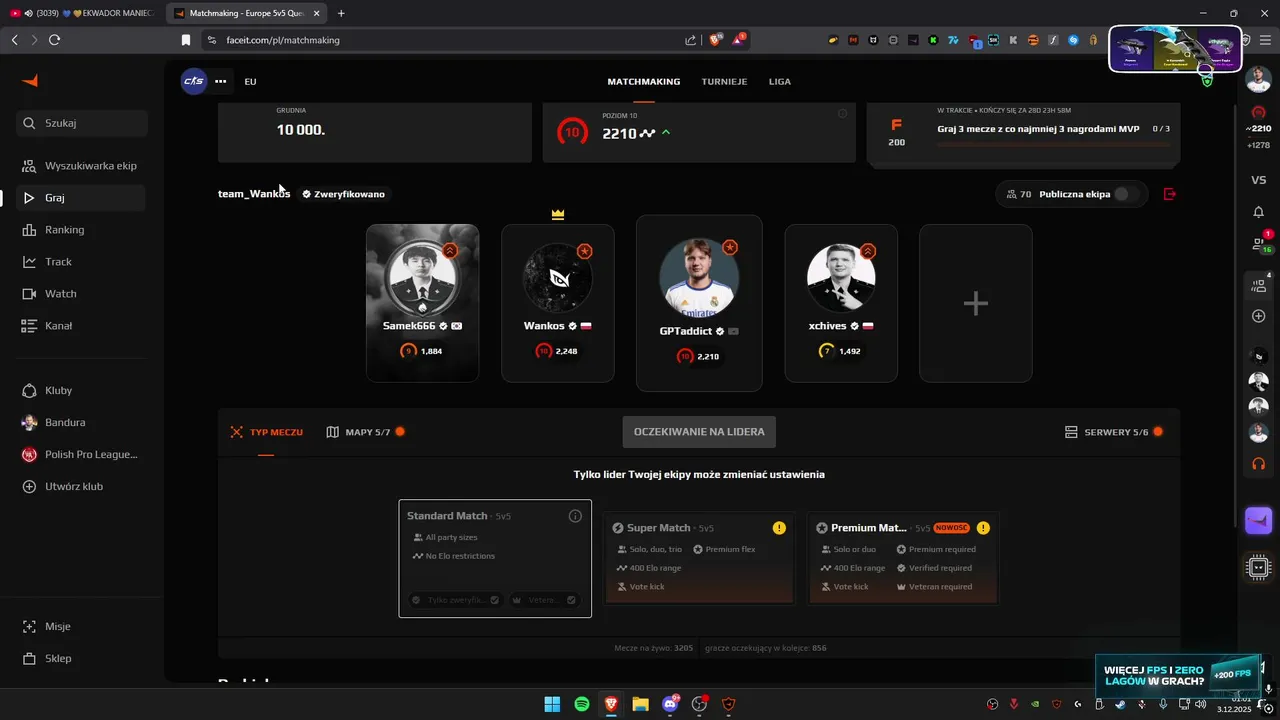
Task: Click the mission progress bar 0/3
Action: point(1053,145)
